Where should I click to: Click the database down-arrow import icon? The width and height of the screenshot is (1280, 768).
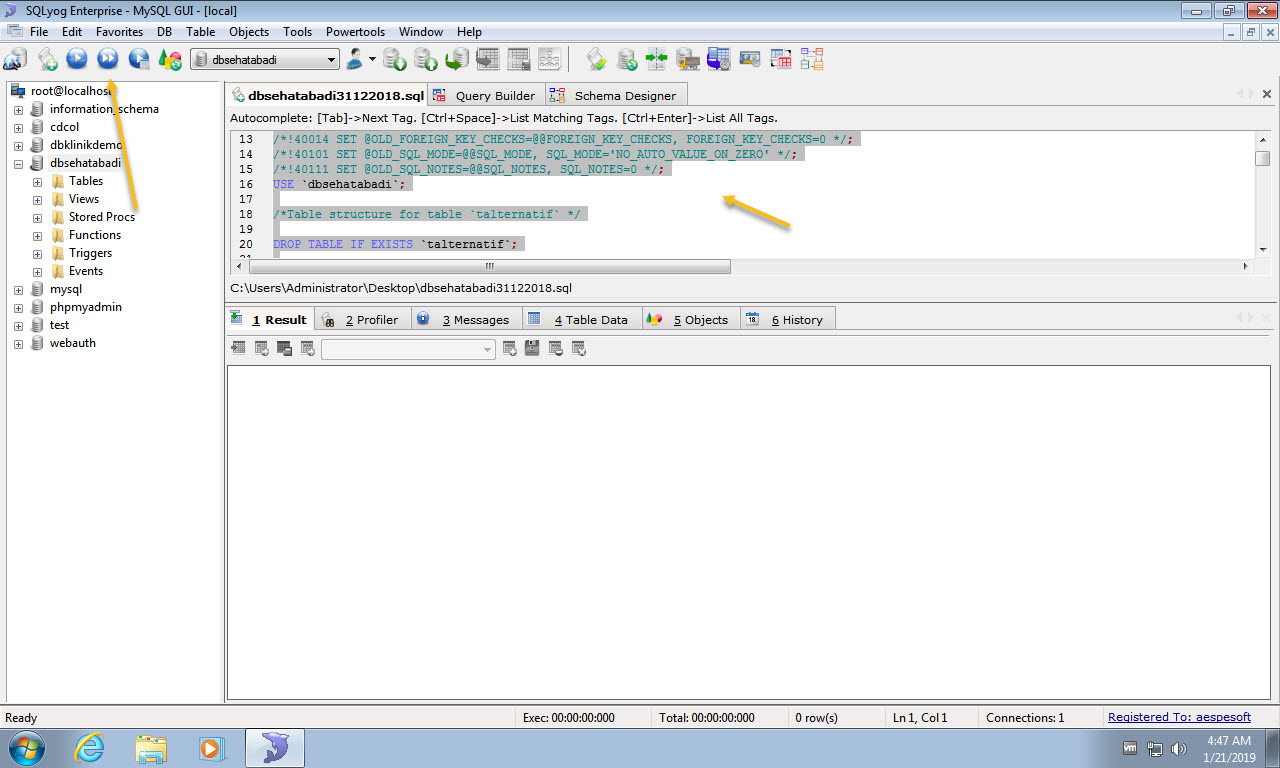click(x=395, y=59)
